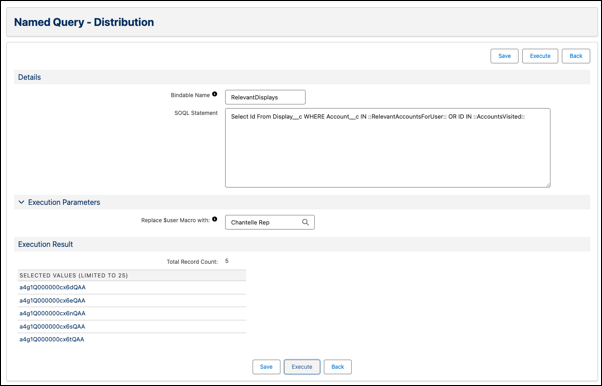Focus the Chantelle Rep user lookup field
Viewport: 602px width, 386px height.
coord(270,222)
